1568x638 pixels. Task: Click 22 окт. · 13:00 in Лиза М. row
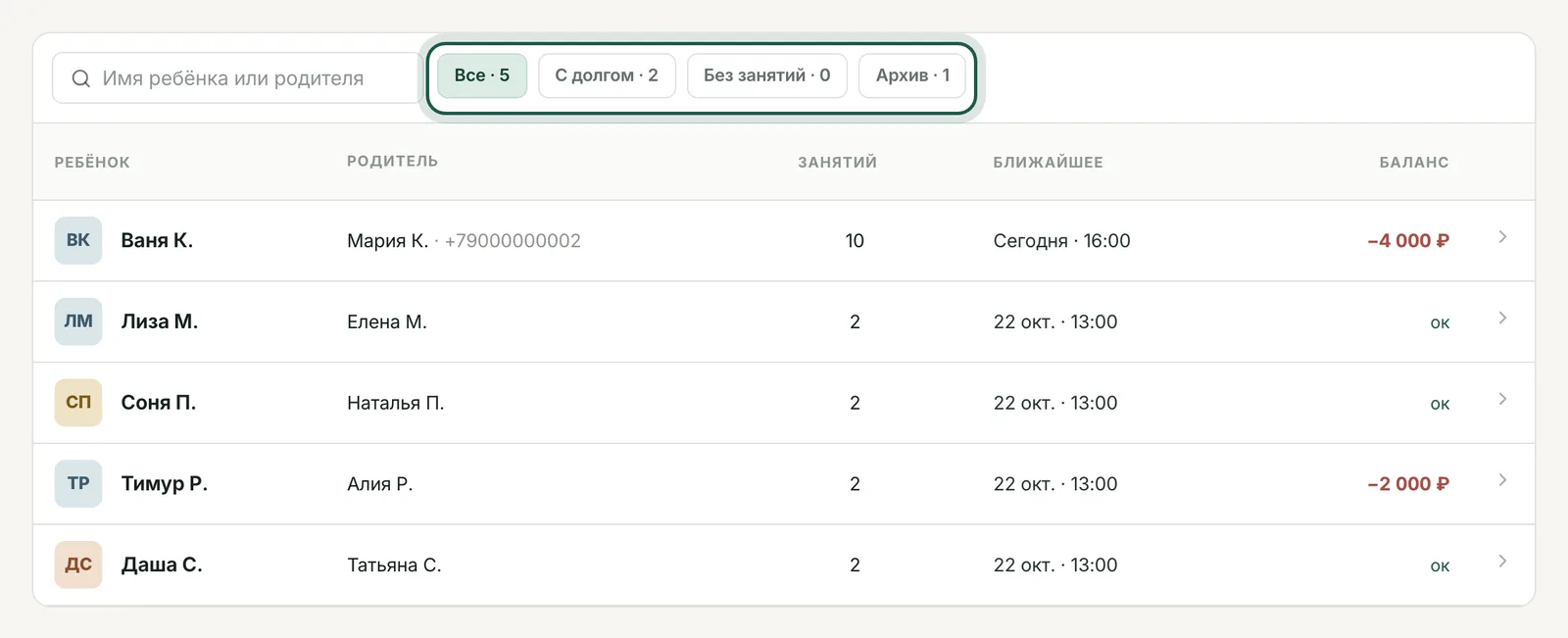pyautogui.click(x=1055, y=322)
